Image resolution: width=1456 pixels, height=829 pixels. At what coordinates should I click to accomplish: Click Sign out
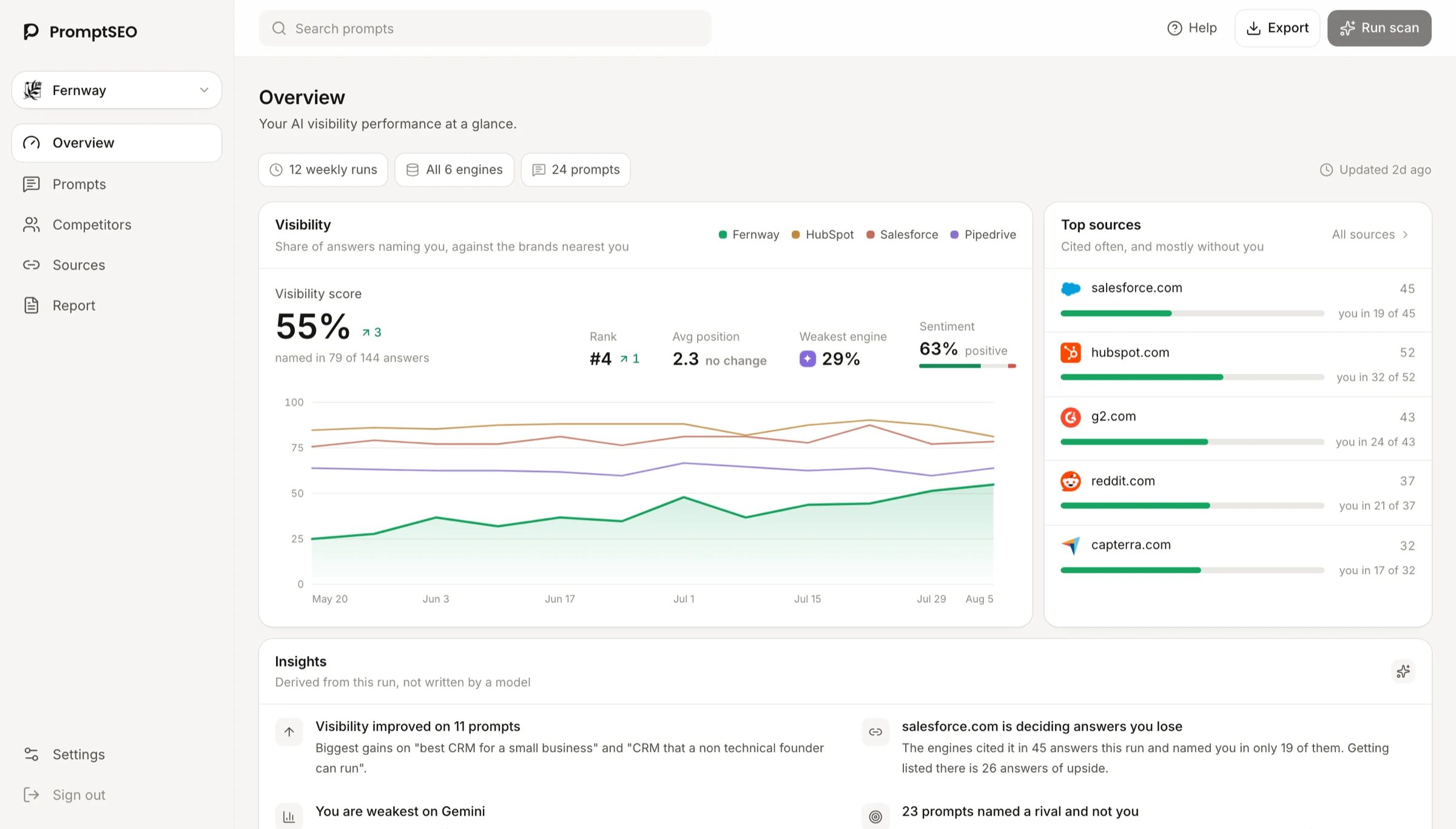116,795
